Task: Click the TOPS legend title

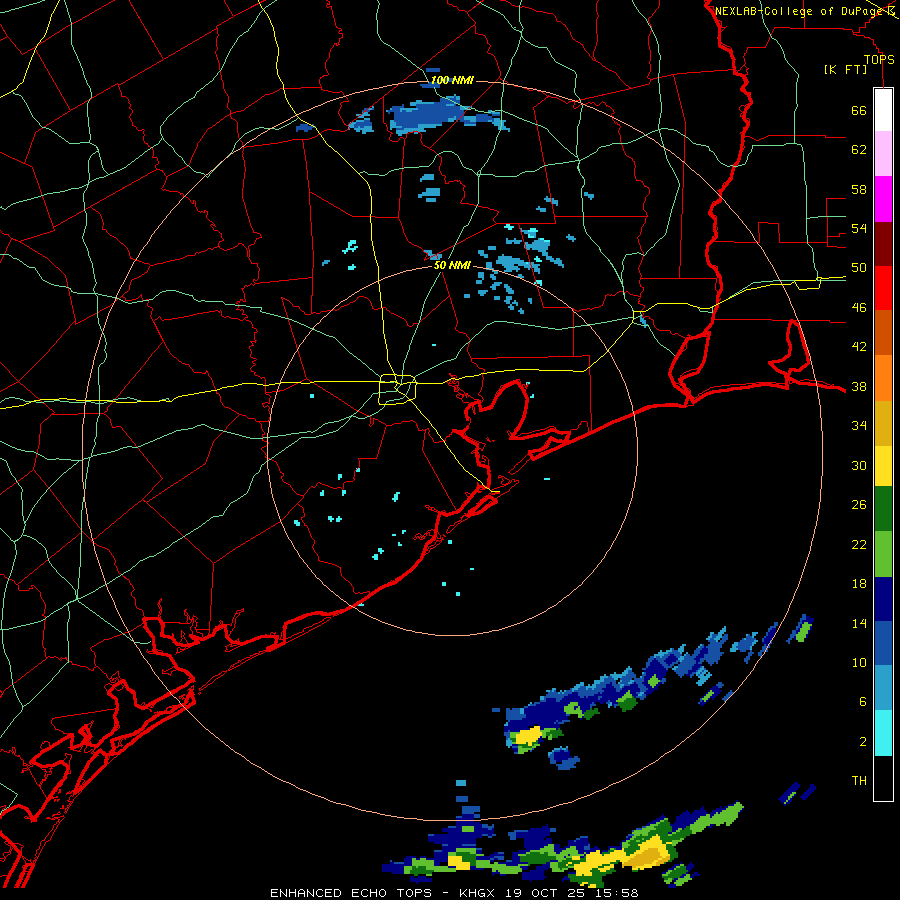Action: click(879, 60)
